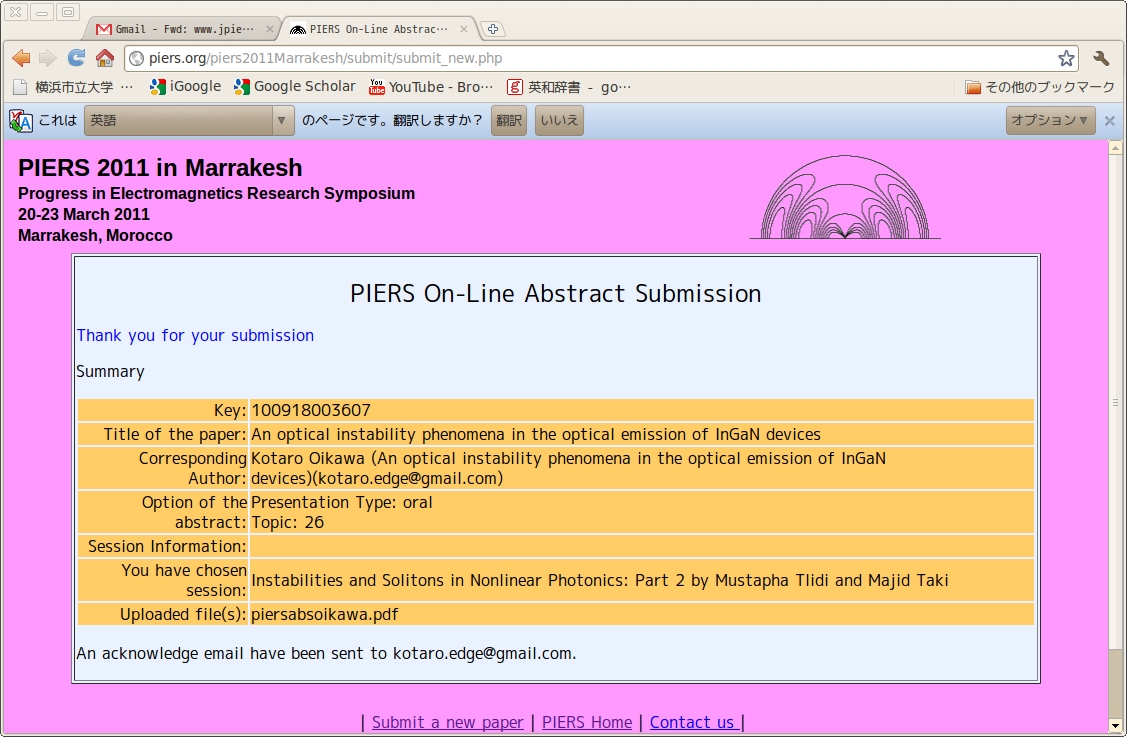Close the translation bar
Viewport: 1127px width, 737px height.
[x=1109, y=121]
